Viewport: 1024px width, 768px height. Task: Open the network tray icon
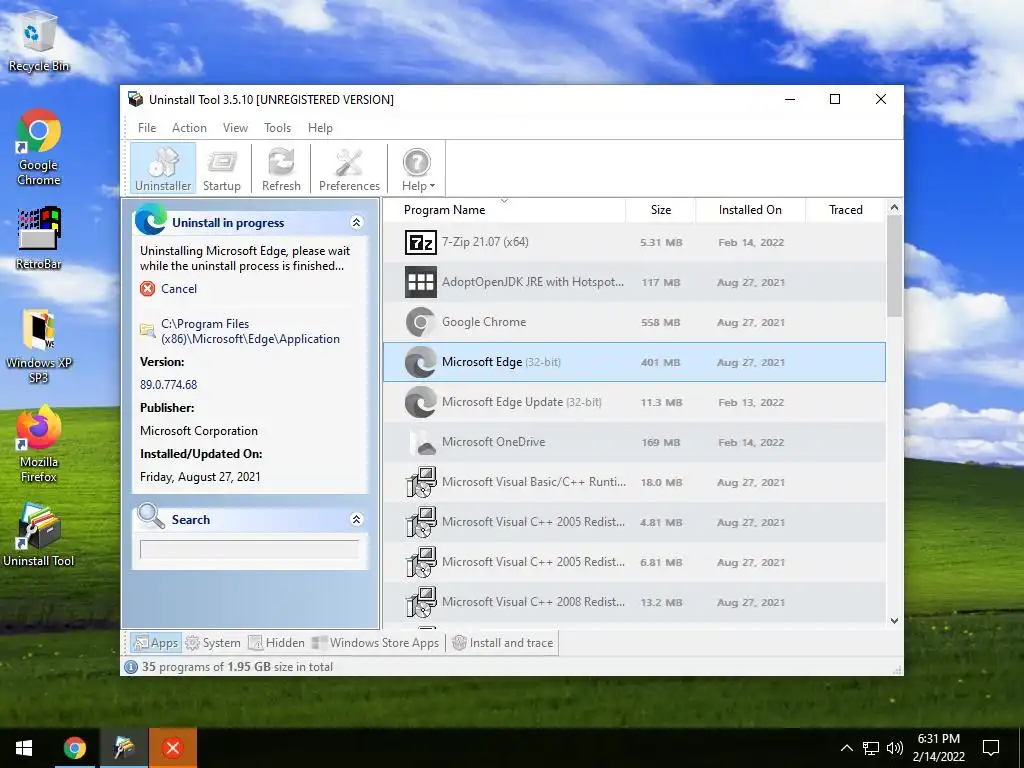(x=871, y=748)
